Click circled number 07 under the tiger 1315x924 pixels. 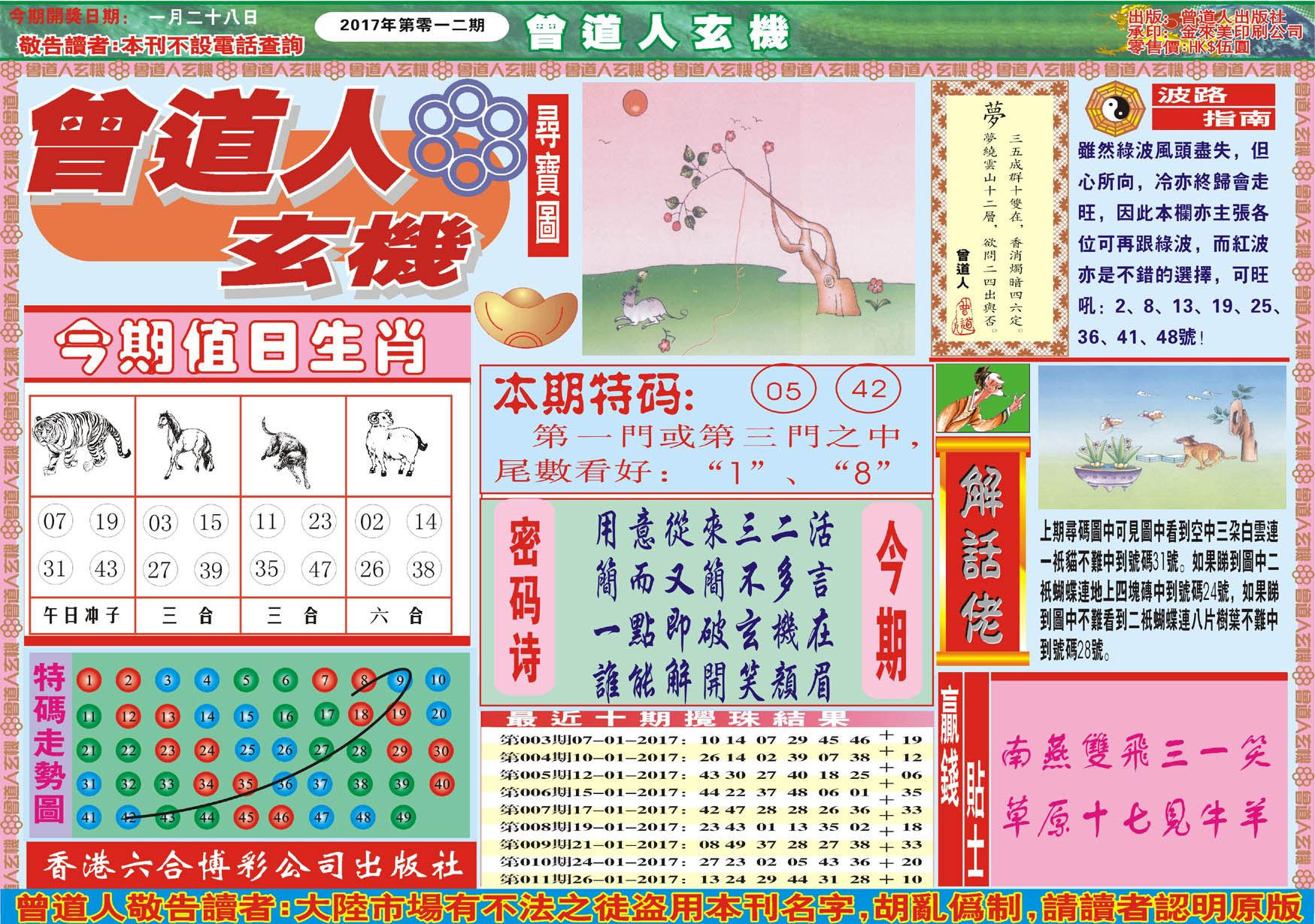pyautogui.click(x=55, y=522)
